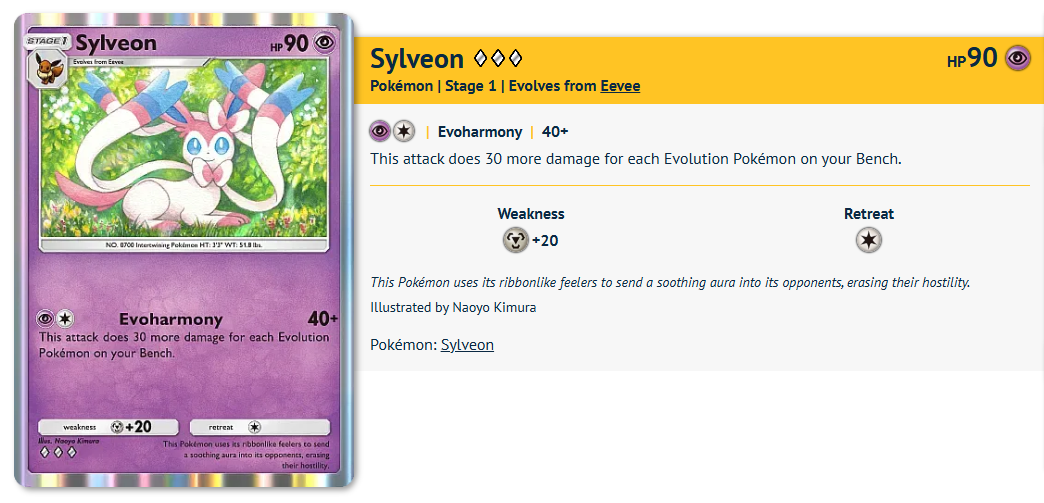The height and width of the screenshot is (503, 1044).
Task: Click the Sylveon card artwork
Action: point(184,152)
